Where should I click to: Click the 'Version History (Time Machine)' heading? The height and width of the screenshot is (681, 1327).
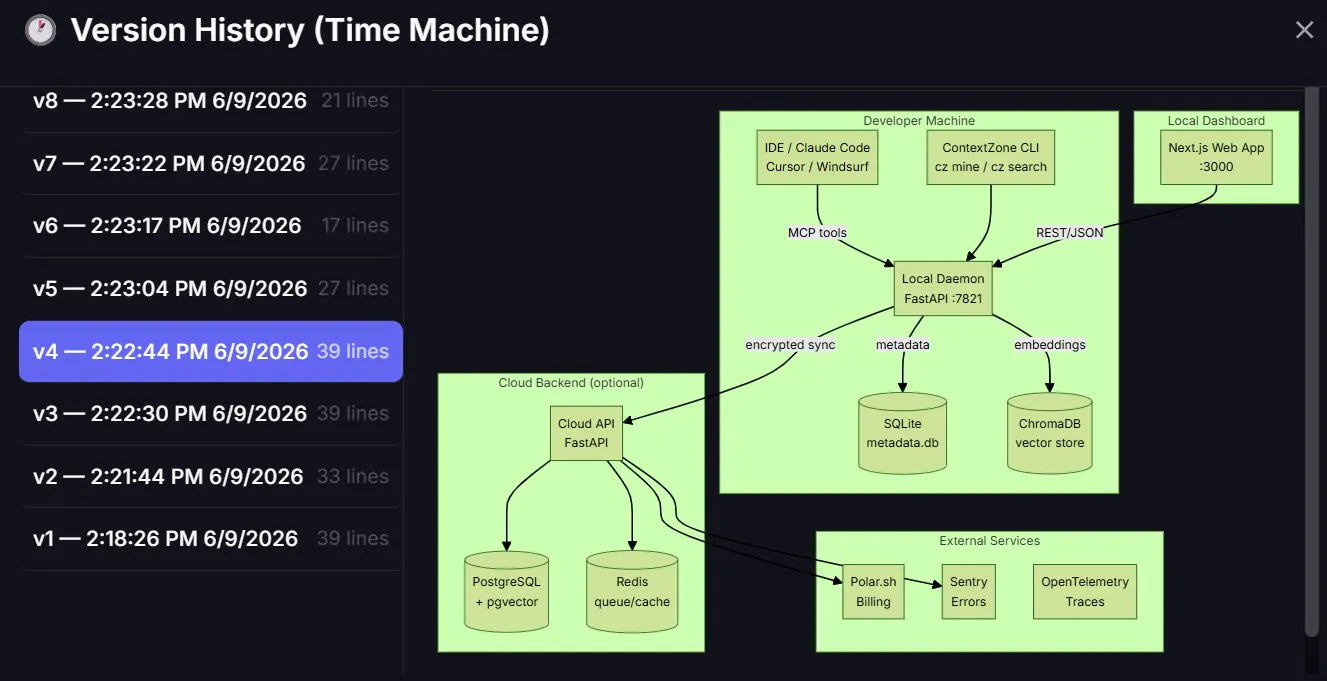pos(310,30)
